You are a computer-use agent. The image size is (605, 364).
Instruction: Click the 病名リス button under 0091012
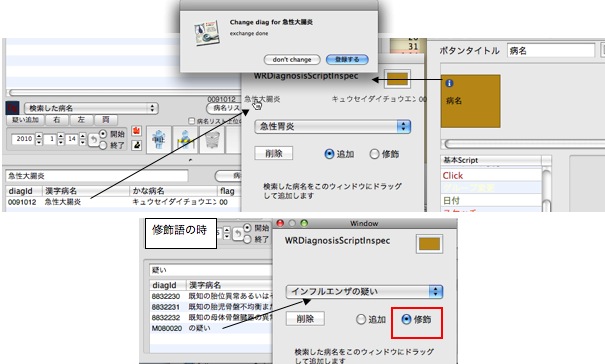pos(225,108)
